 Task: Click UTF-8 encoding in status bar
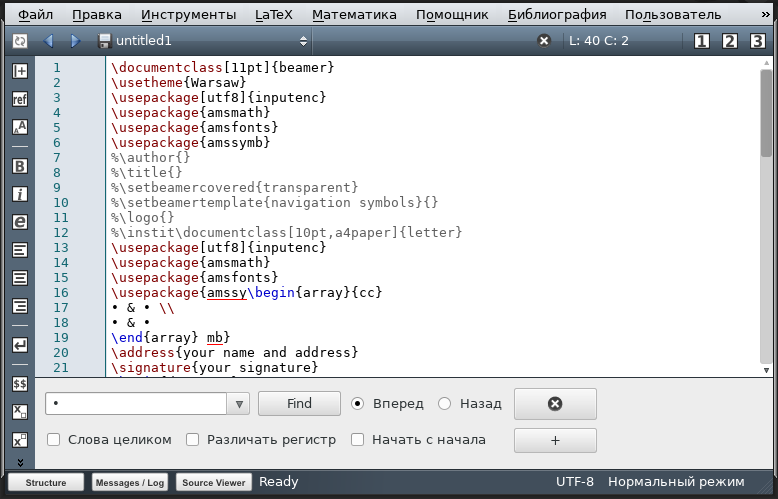(575, 482)
